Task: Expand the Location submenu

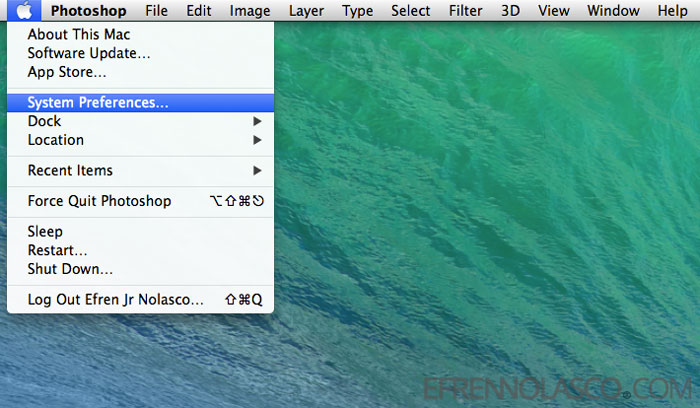Action: [141, 140]
